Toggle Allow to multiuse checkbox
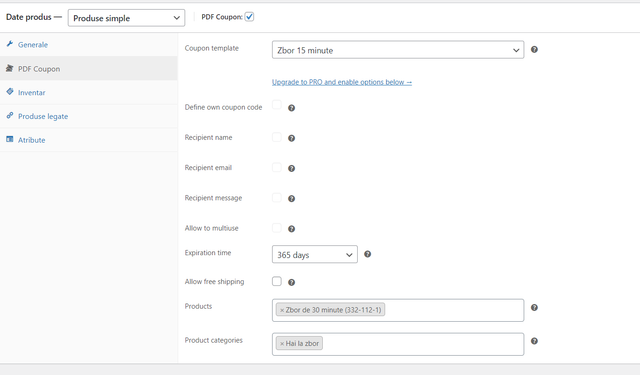640x375 pixels. click(277, 228)
